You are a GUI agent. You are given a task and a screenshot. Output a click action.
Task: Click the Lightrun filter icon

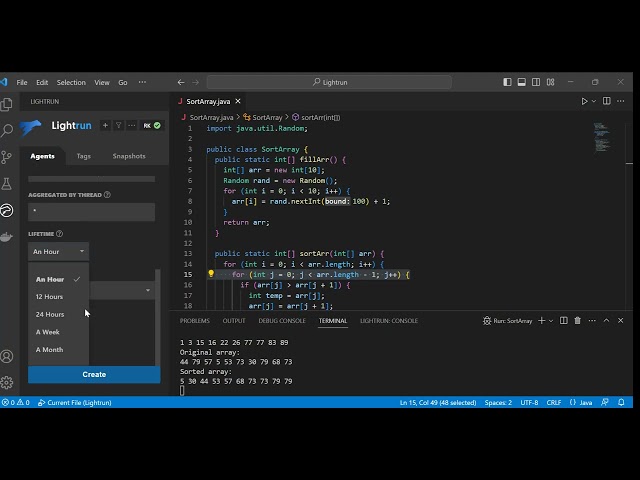click(118, 125)
